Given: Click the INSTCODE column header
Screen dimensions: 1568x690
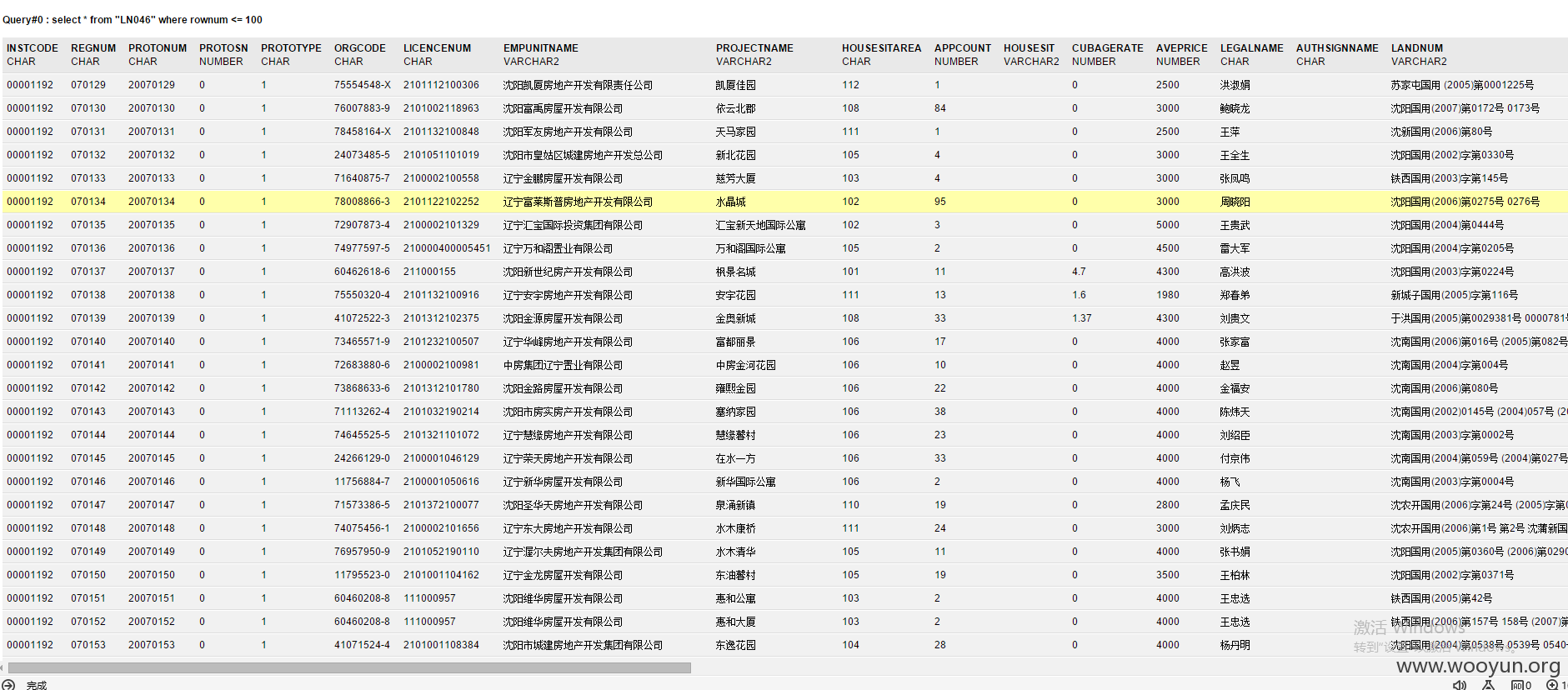Looking at the screenshot, I should (33, 48).
